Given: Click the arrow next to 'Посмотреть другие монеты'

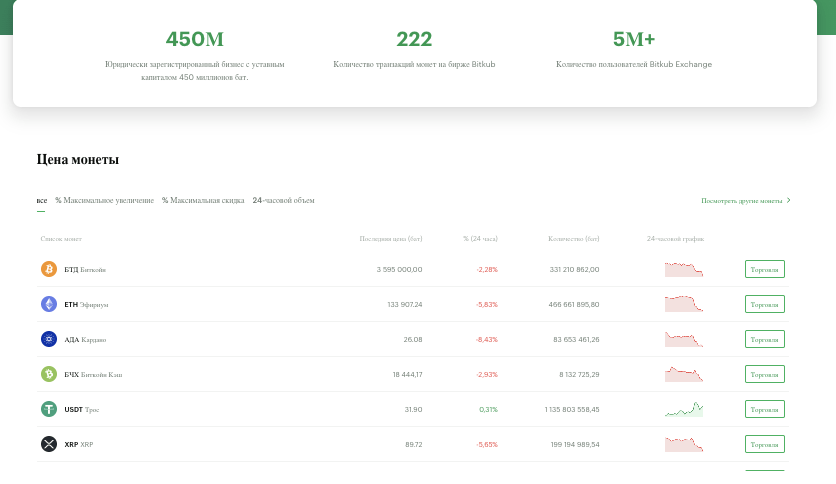Looking at the screenshot, I should tap(789, 200).
